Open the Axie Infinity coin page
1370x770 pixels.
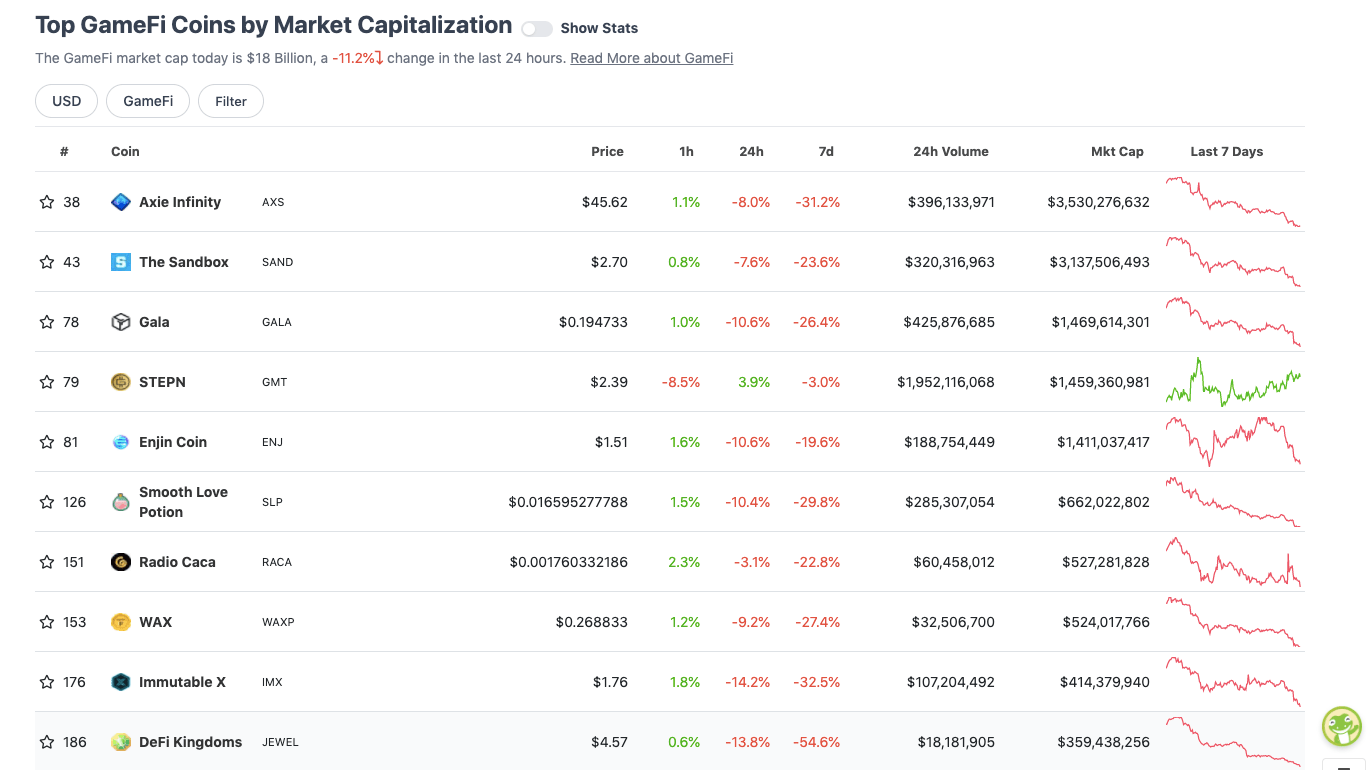click(180, 202)
